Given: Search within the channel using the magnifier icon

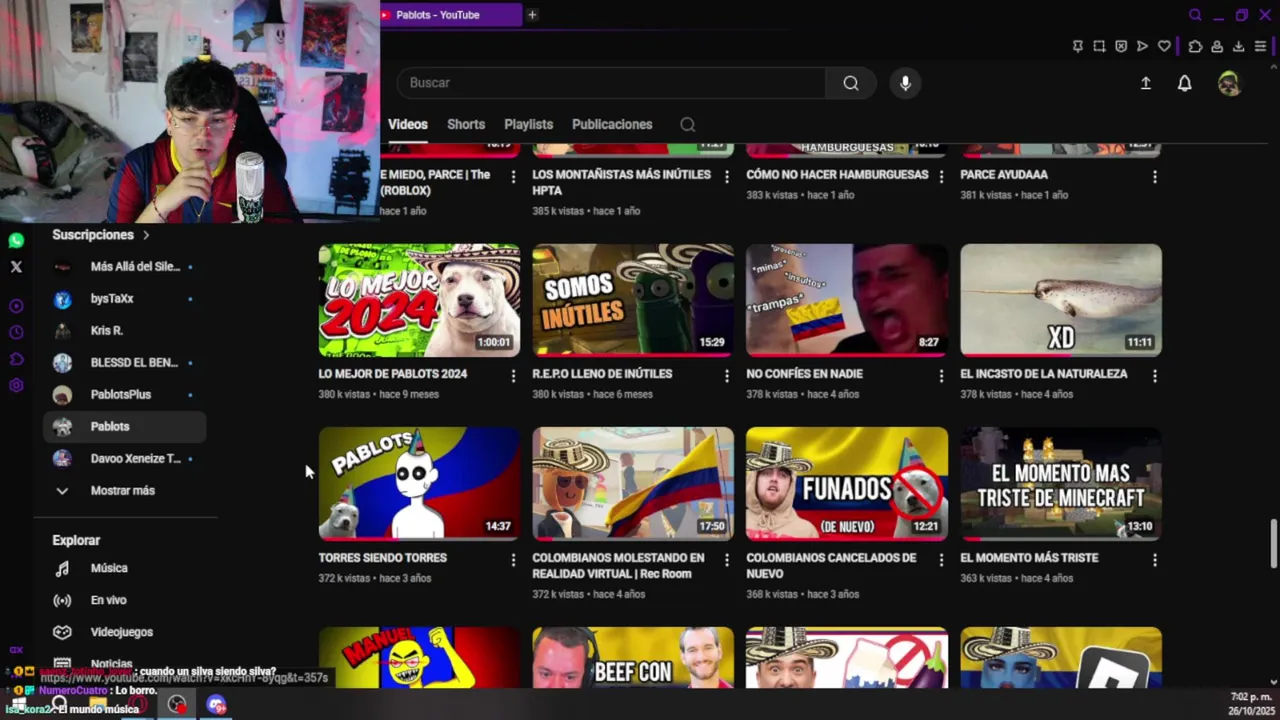Looking at the screenshot, I should pos(687,125).
